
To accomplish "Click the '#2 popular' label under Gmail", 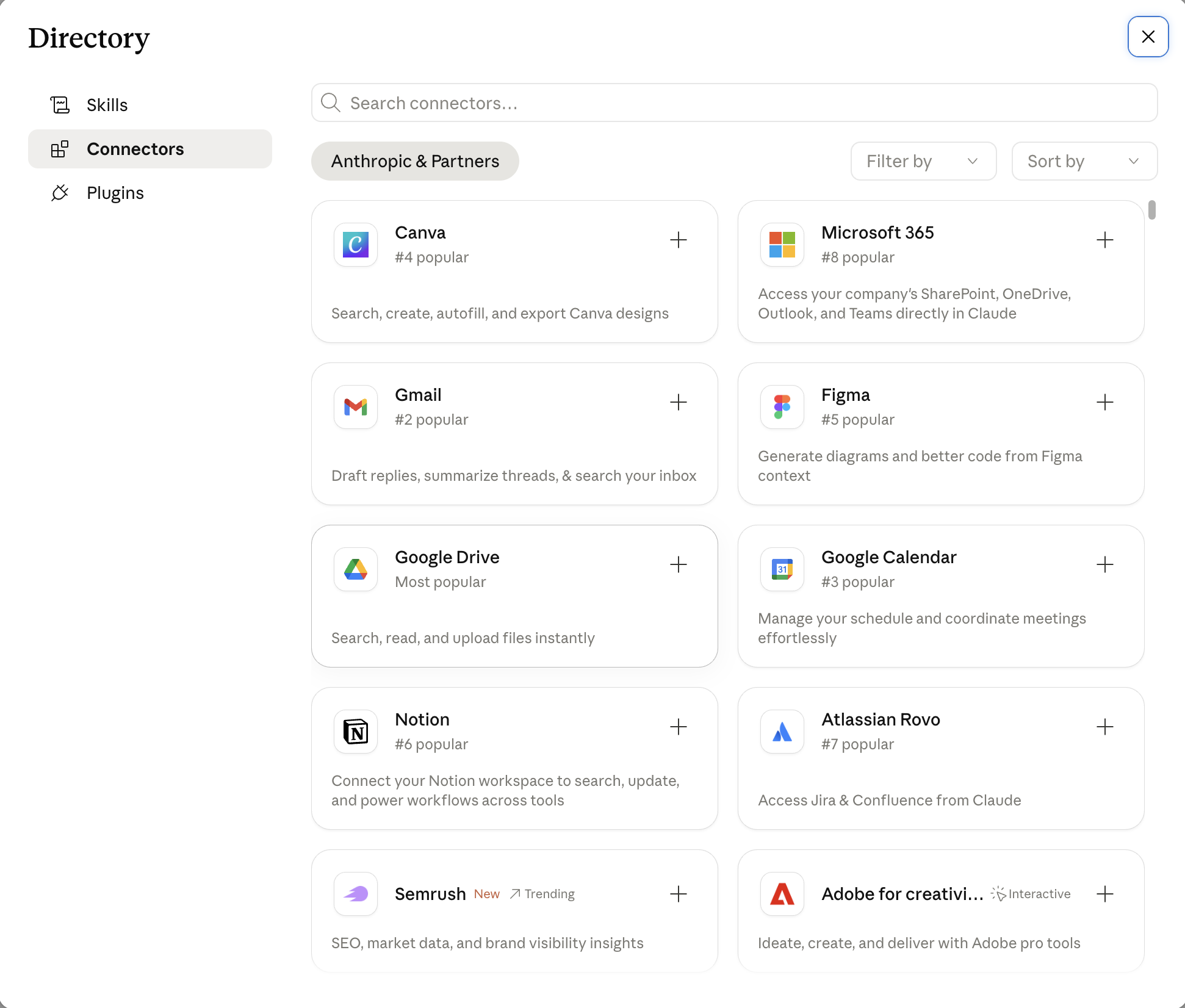I will click(x=431, y=419).
